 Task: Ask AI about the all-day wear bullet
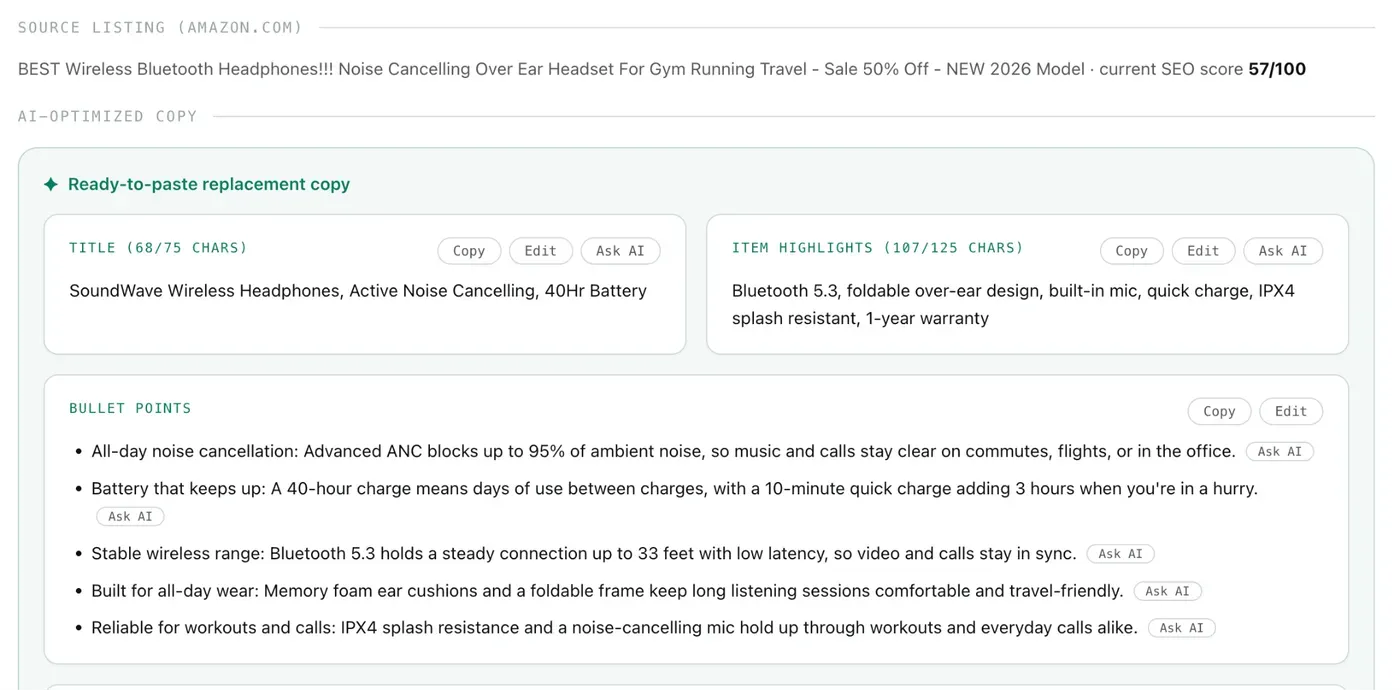pos(1167,591)
